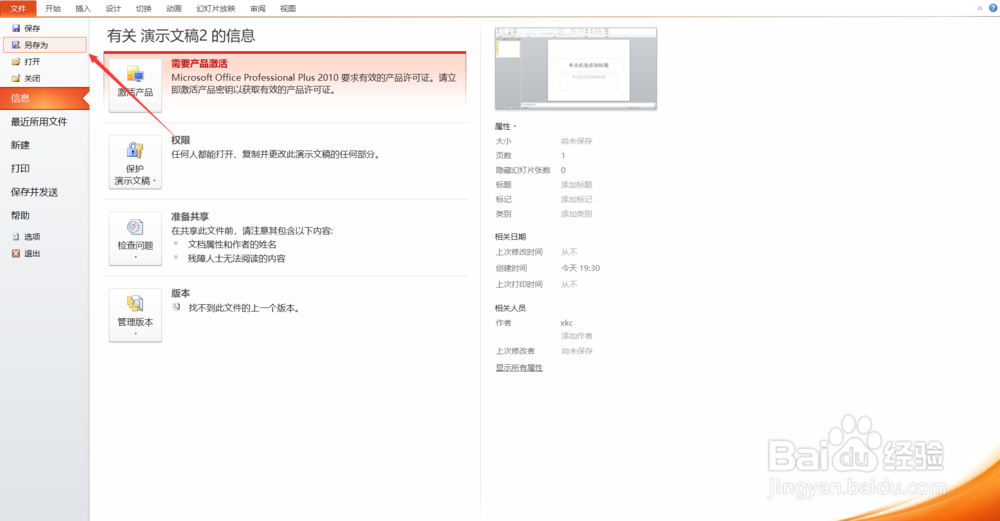The image size is (1000, 521).
Task: Switch to the Insert (插入) tab
Action: point(83,8)
